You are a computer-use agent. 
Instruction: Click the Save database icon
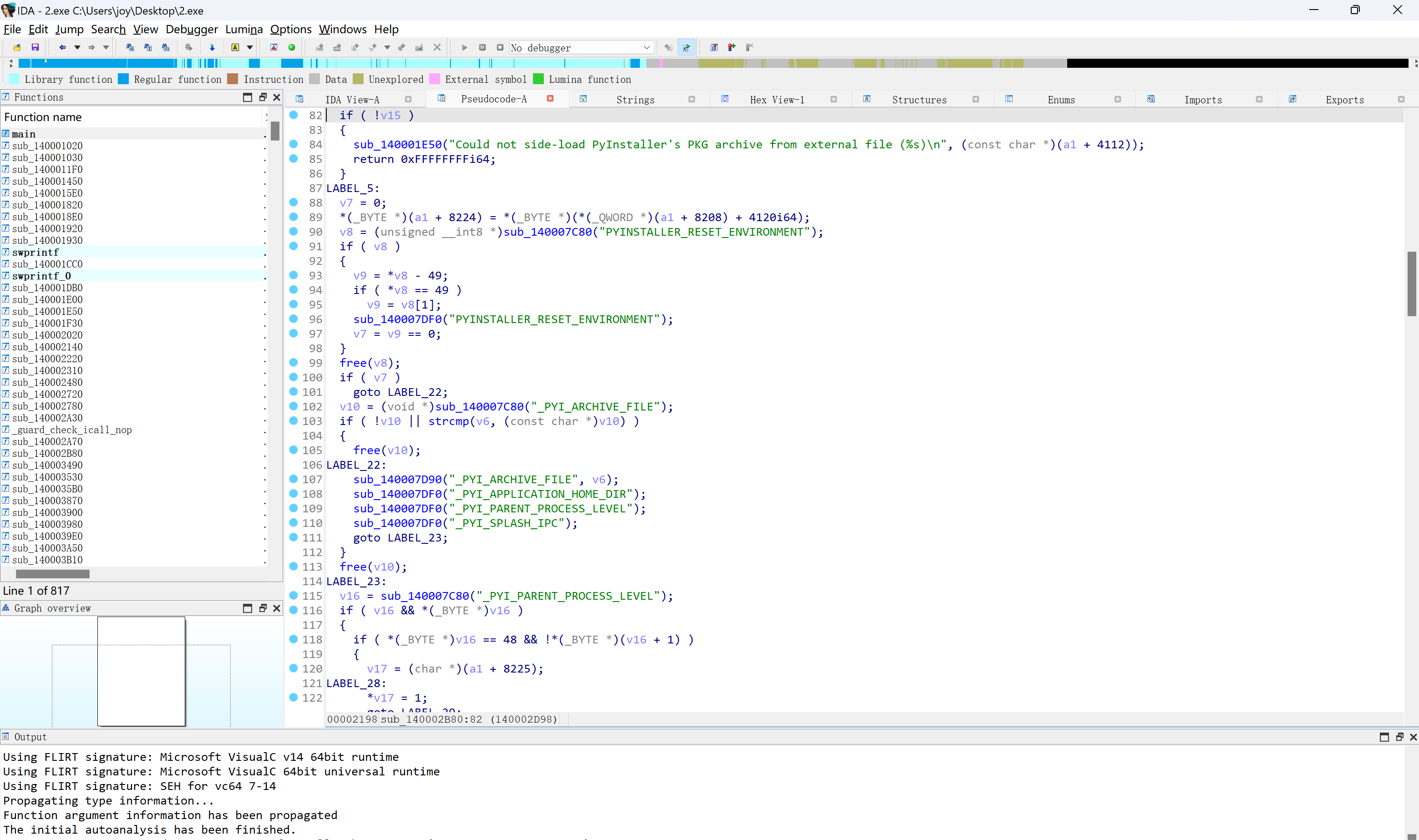35,47
